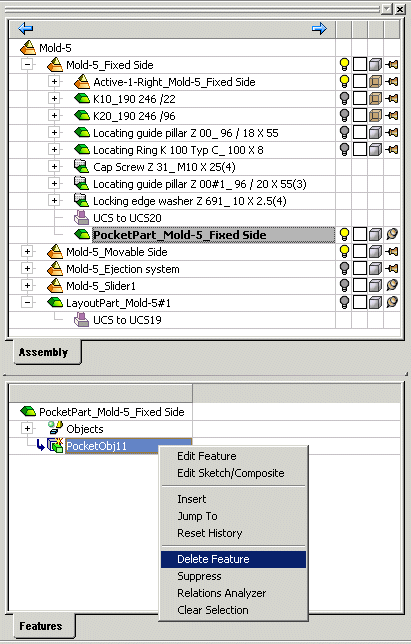This screenshot has height=644, width=411.
Task: Click the Cap Screw Z 31 part icon
Action: 81,167
